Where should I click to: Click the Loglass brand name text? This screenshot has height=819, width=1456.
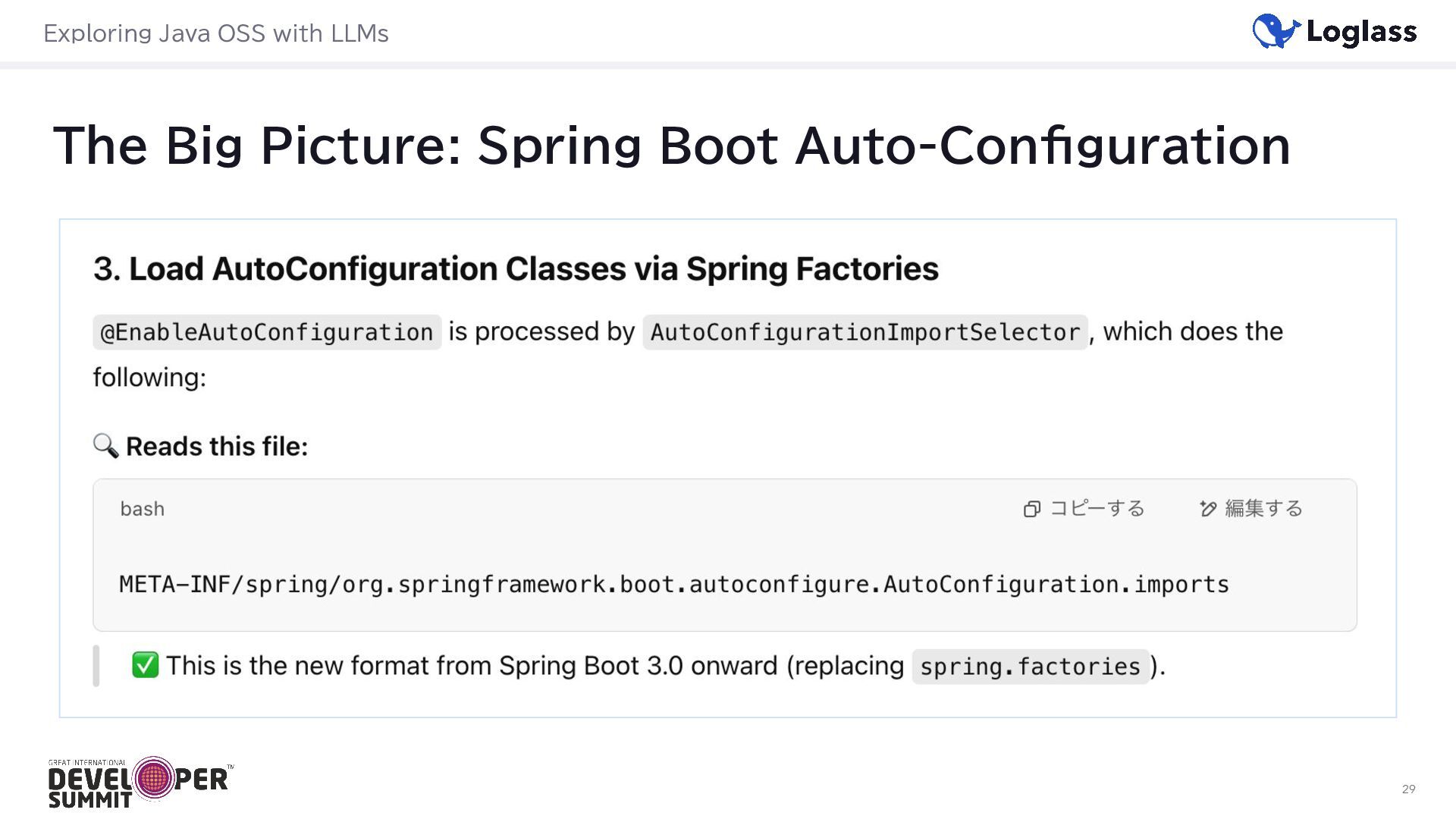point(1361,32)
